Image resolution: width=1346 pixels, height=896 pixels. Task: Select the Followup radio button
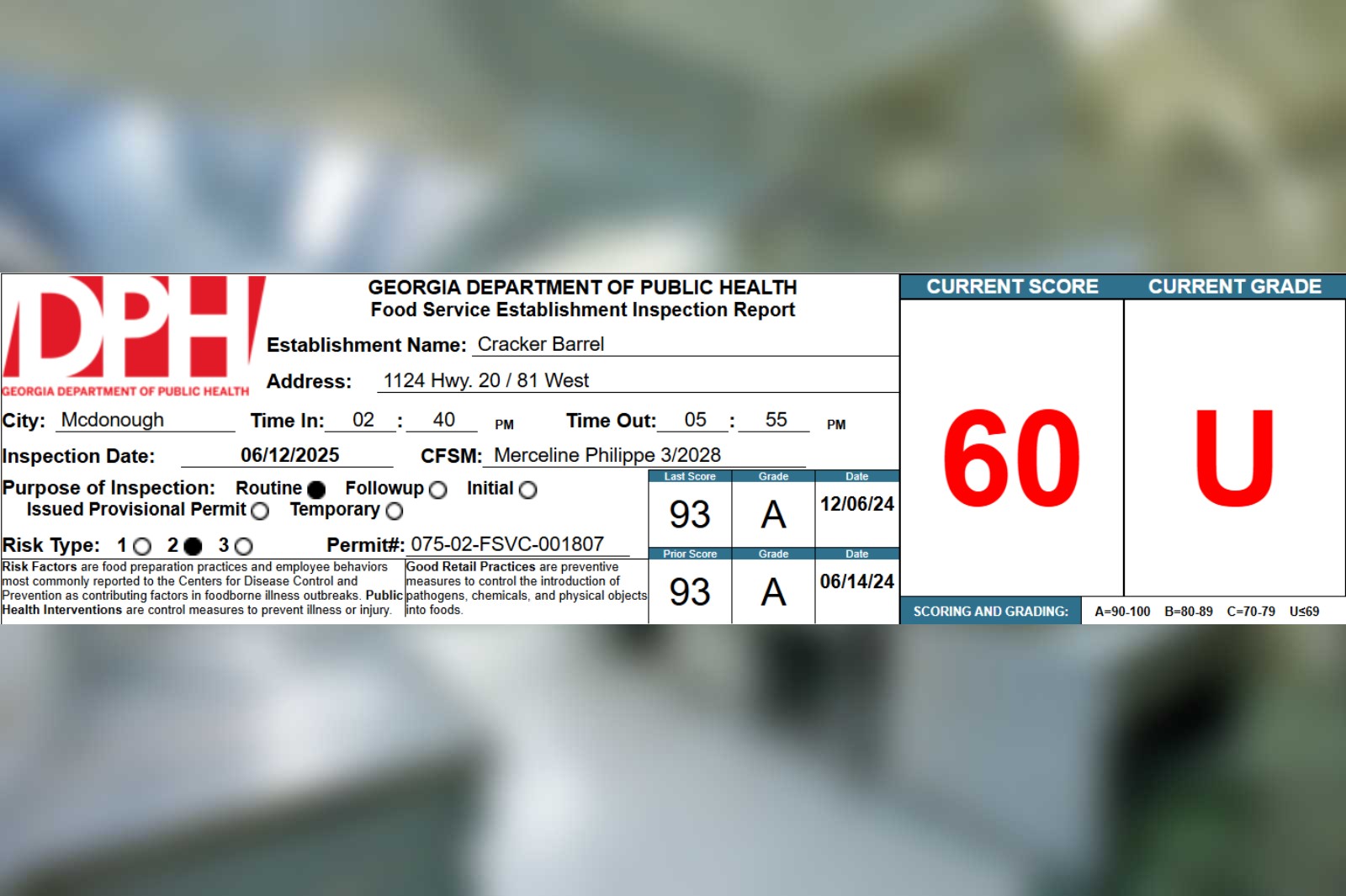click(437, 490)
